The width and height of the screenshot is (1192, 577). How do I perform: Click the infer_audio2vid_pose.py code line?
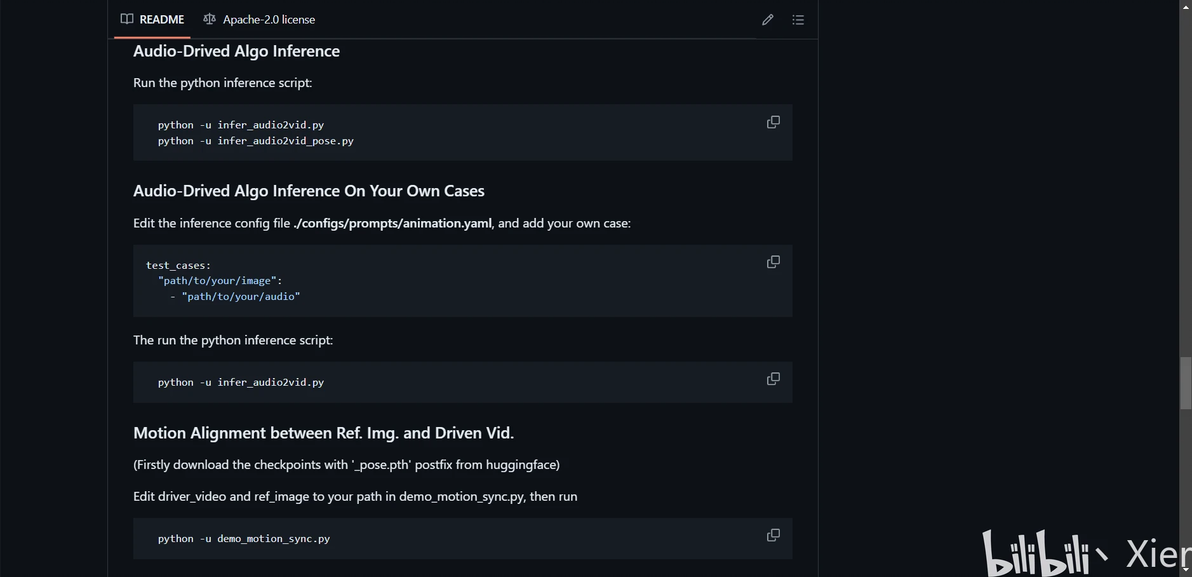[x=255, y=141]
